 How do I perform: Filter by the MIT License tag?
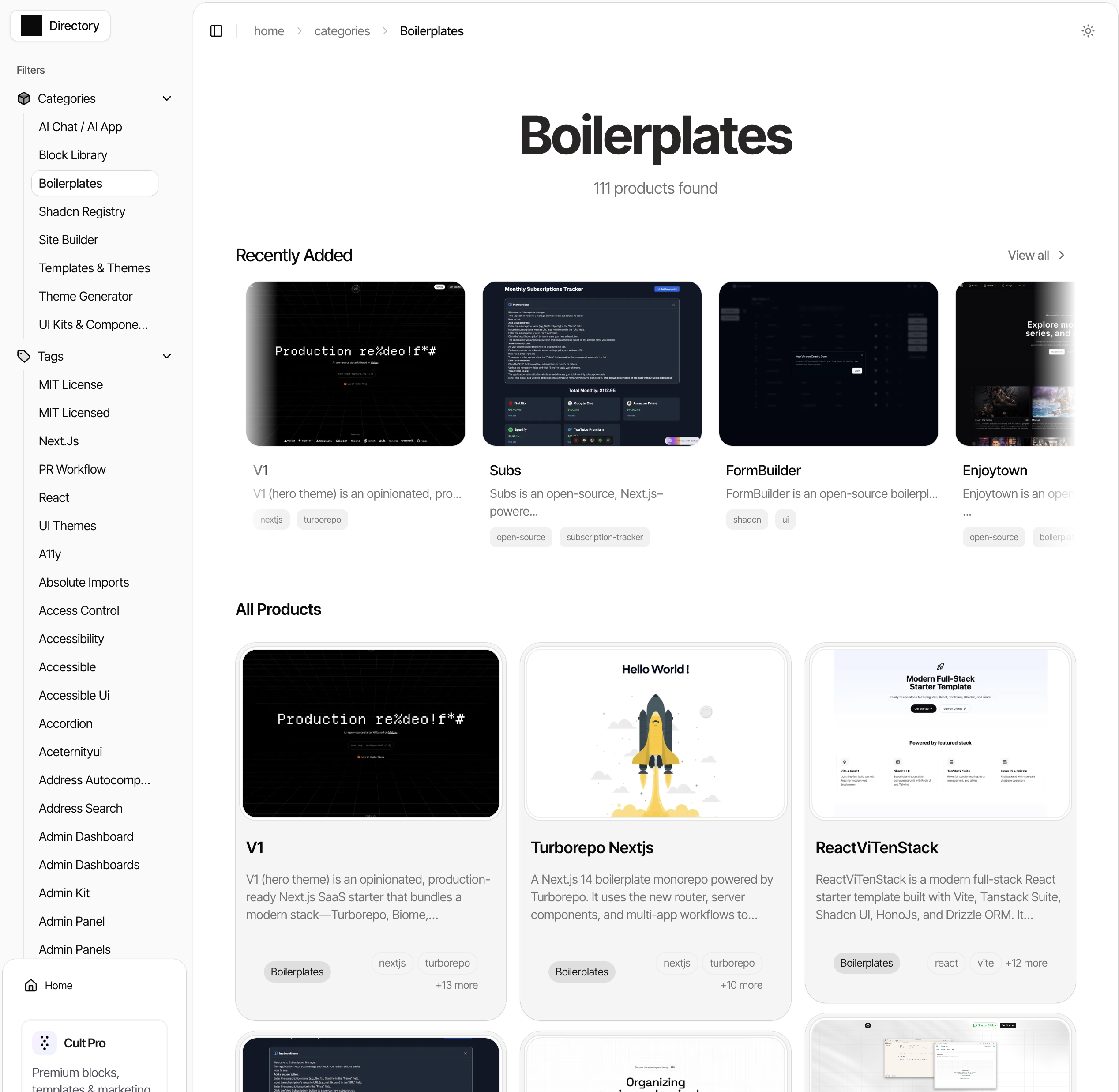71,384
